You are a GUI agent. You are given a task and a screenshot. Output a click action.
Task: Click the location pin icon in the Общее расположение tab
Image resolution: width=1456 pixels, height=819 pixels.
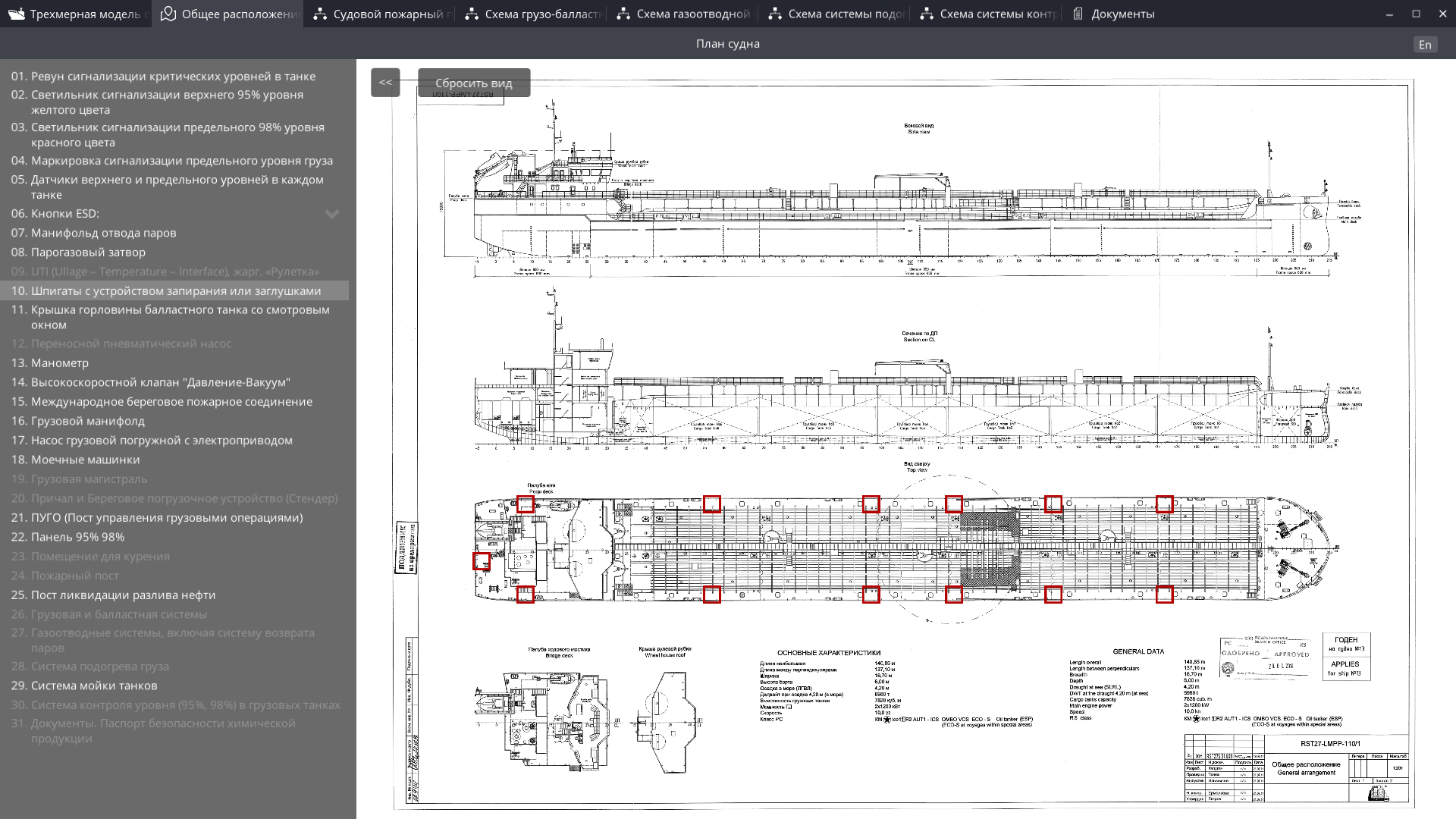coord(168,14)
